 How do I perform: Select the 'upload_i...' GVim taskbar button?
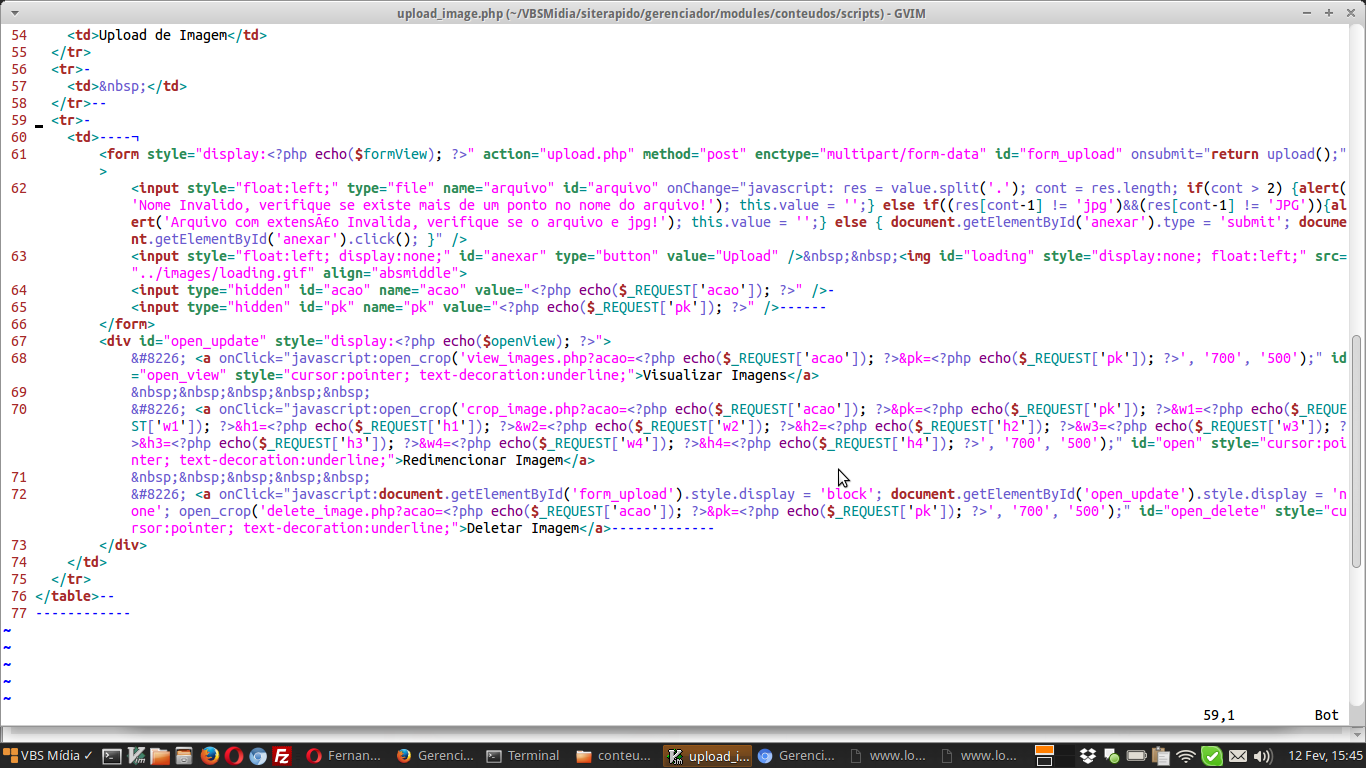point(706,756)
